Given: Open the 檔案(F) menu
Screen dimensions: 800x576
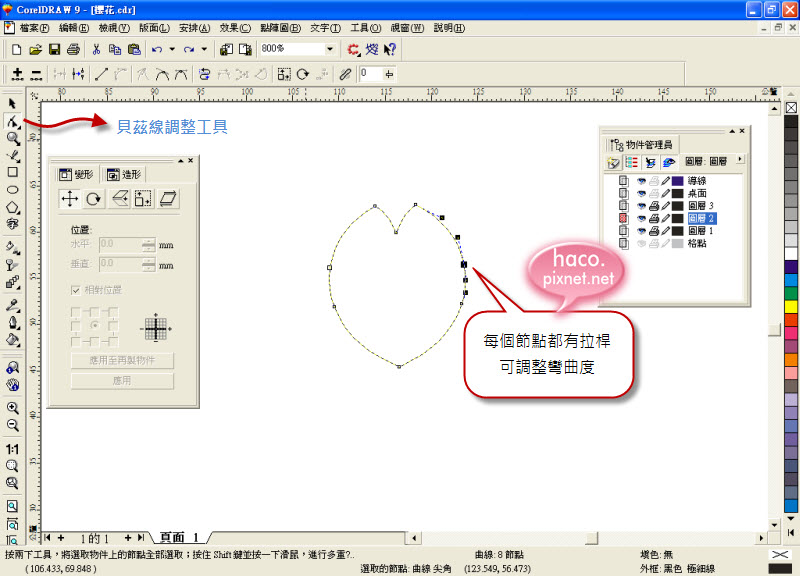Looking at the screenshot, I should (34, 28).
